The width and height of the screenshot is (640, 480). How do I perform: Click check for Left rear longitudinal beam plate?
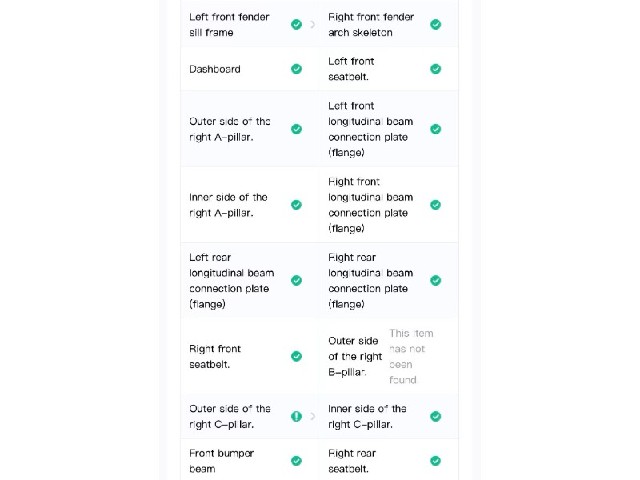pyautogui.click(x=296, y=280)
